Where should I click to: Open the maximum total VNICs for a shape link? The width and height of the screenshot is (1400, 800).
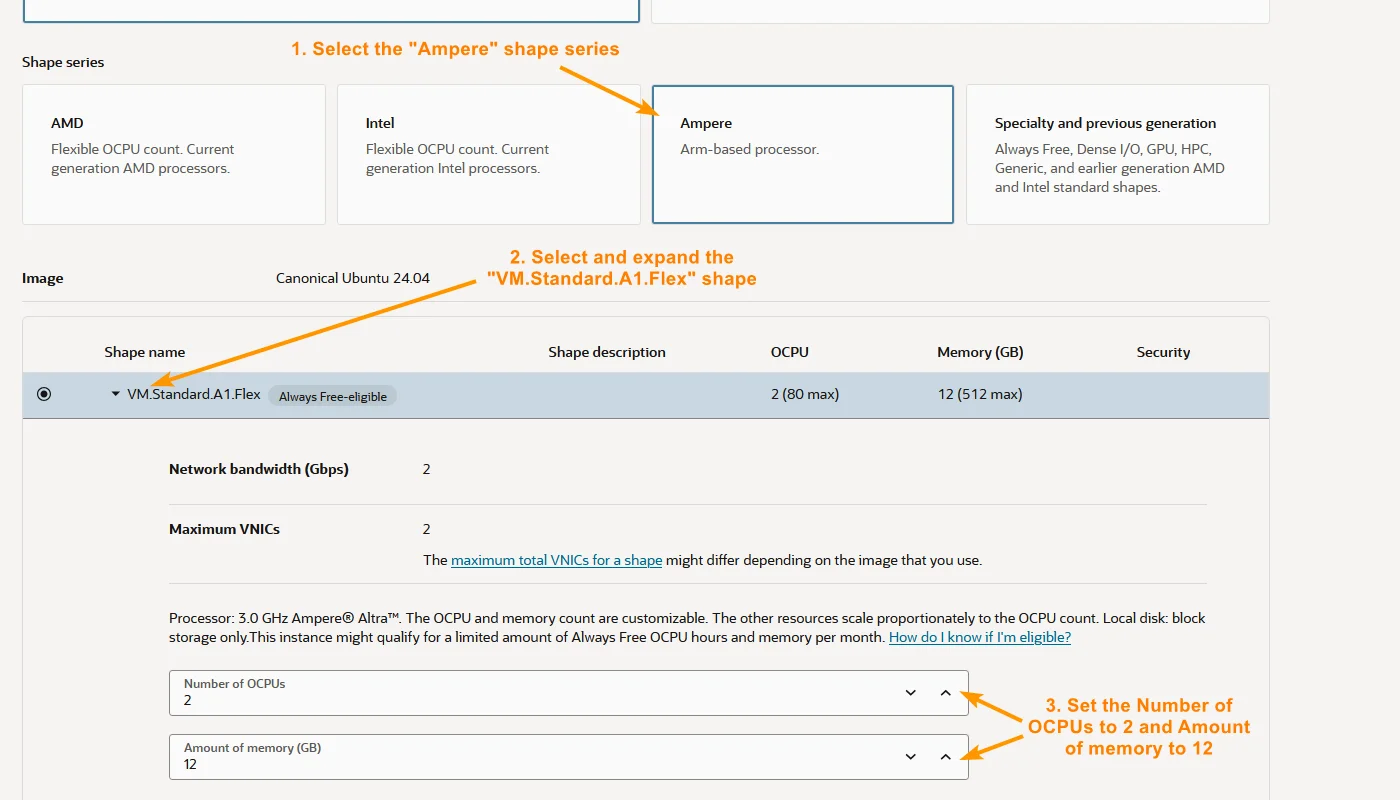pos(556,560)
